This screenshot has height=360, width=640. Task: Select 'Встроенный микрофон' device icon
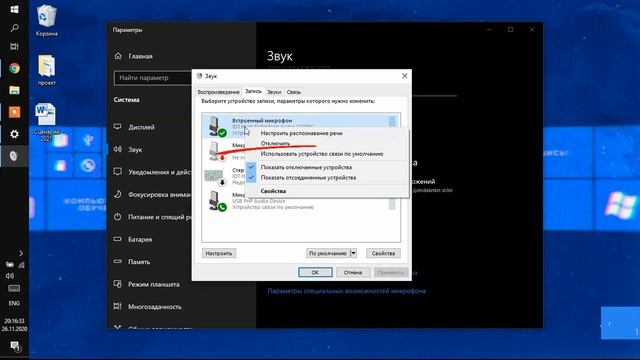coord(217,126)
